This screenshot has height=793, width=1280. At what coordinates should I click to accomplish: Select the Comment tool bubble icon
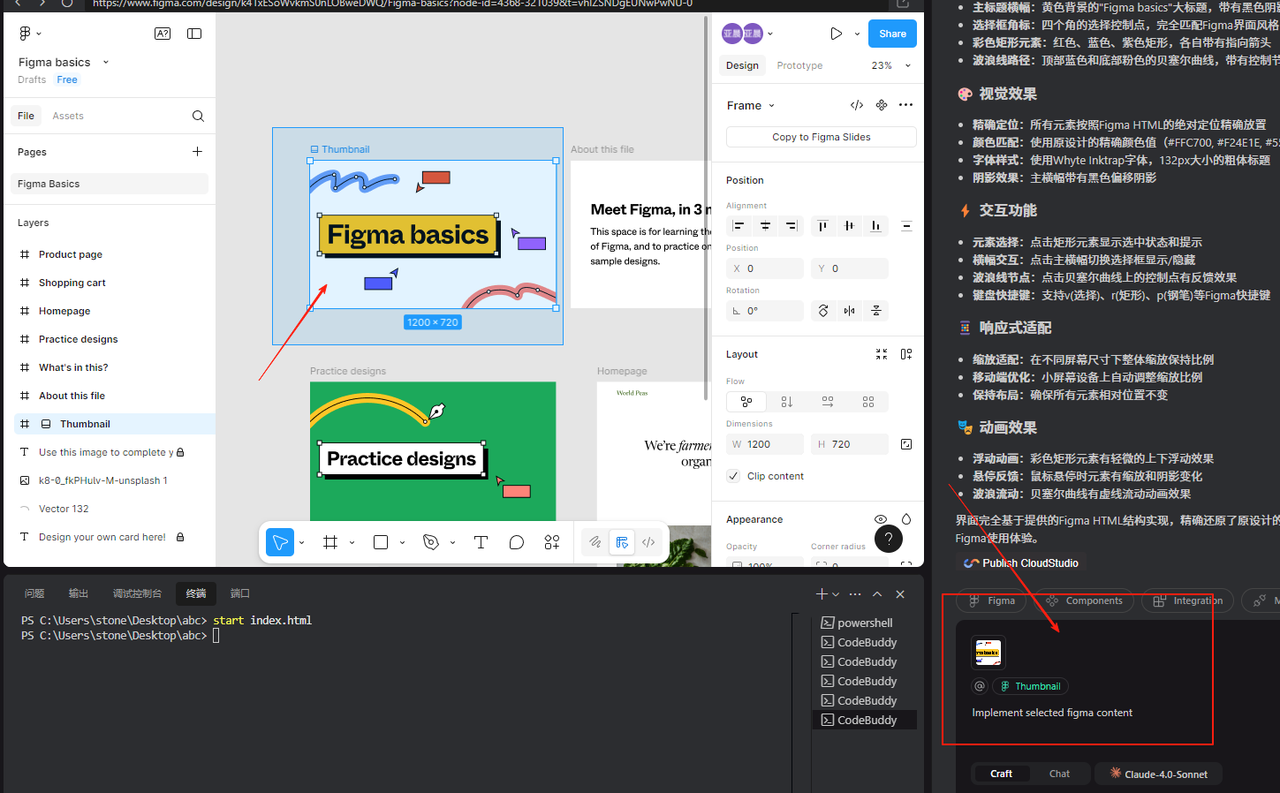516,542
